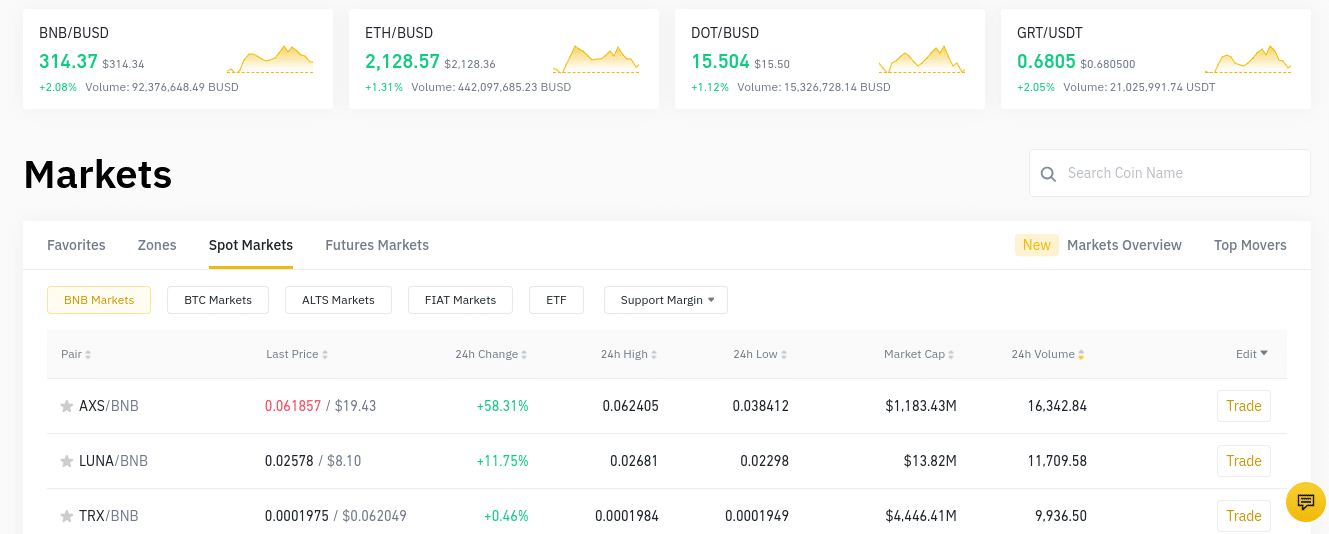Viewport: 1329px width, 534px height.
Task: Trade the LUNA/BNB pair
Action: (x=1244, y=461)
